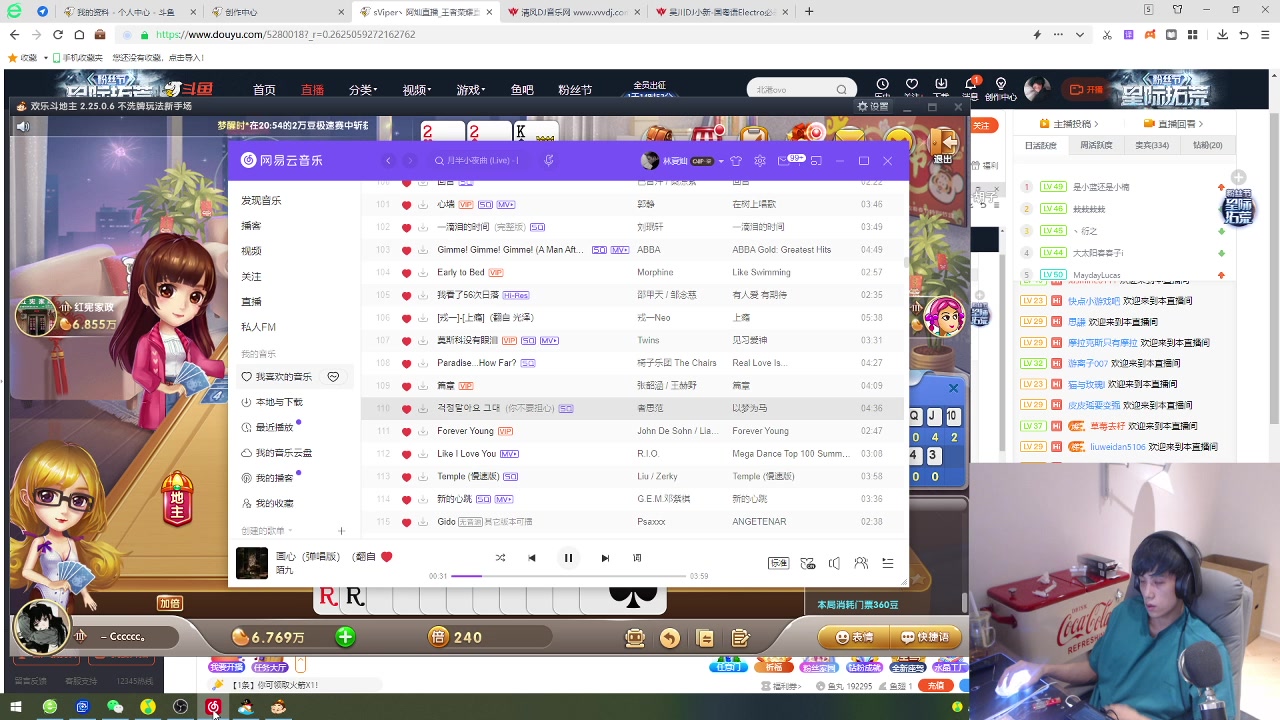Image resolution: width=1280 pixels, height=720 pixels.
Task: Expand Douyu 视频 dropdown
Action: (x=417, y=90)
